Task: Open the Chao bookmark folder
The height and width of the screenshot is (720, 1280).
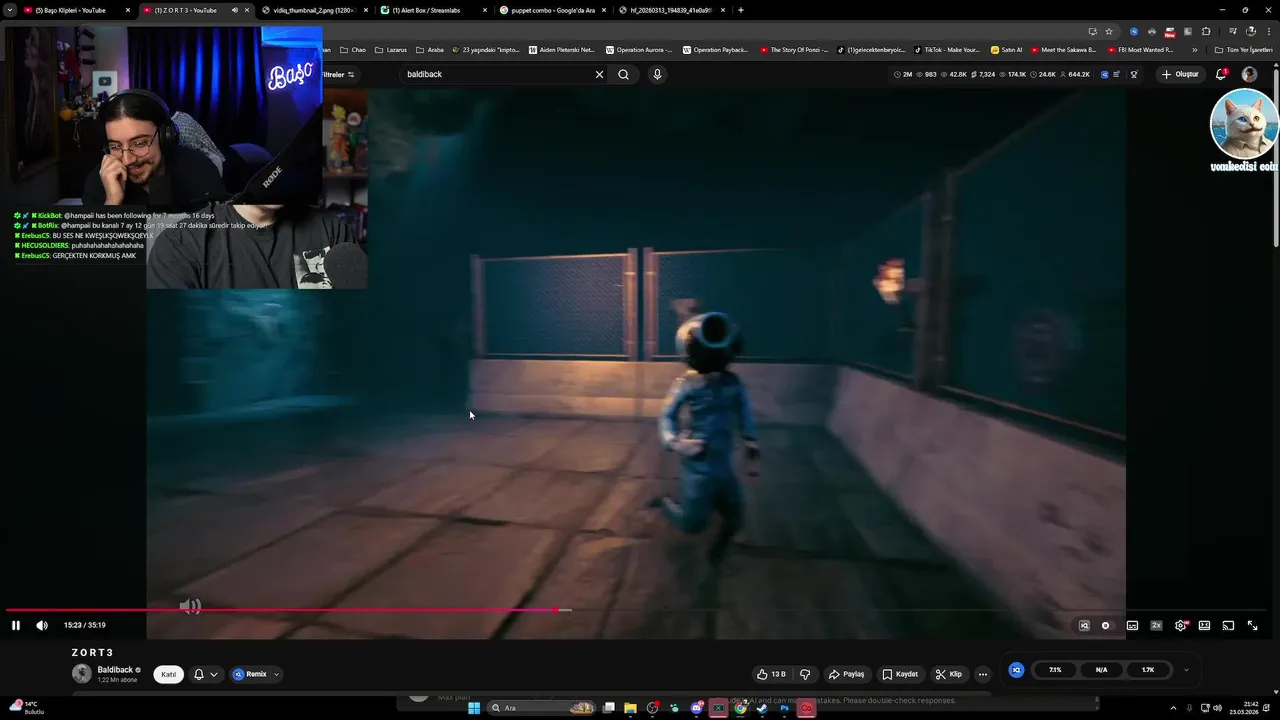Action: tap(353, 49)
